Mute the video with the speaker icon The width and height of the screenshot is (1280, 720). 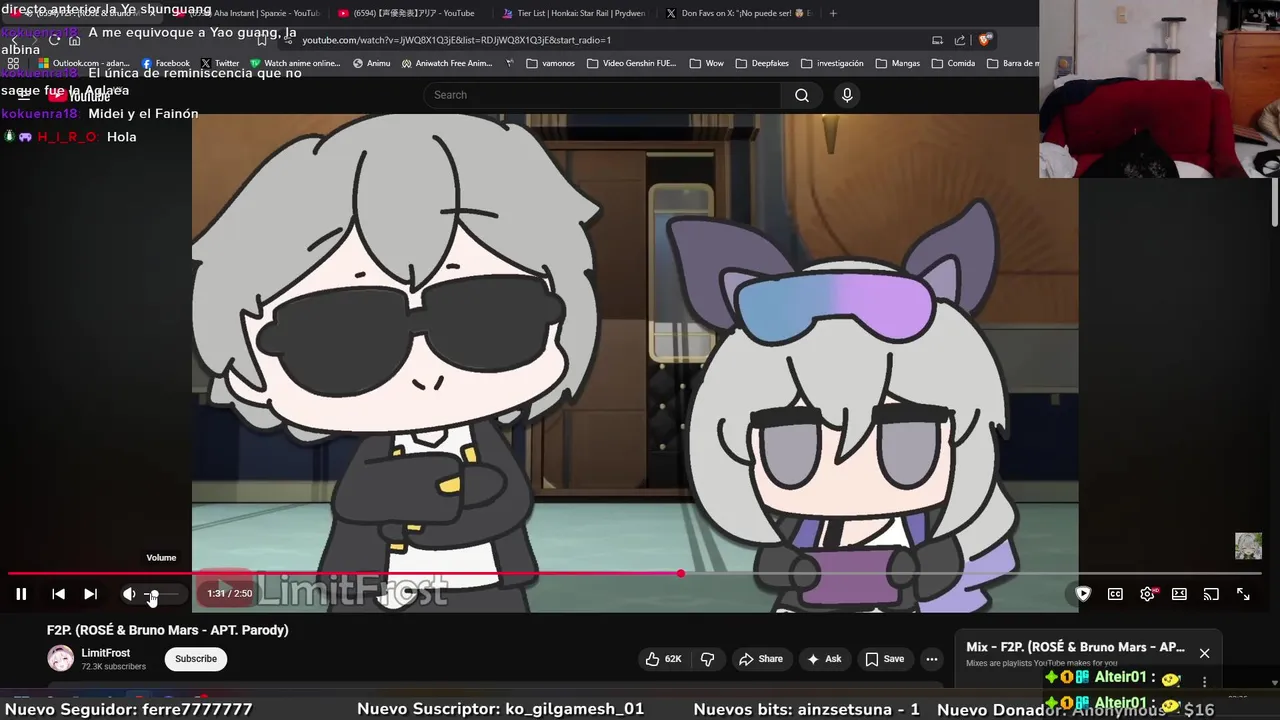point(129,594)
